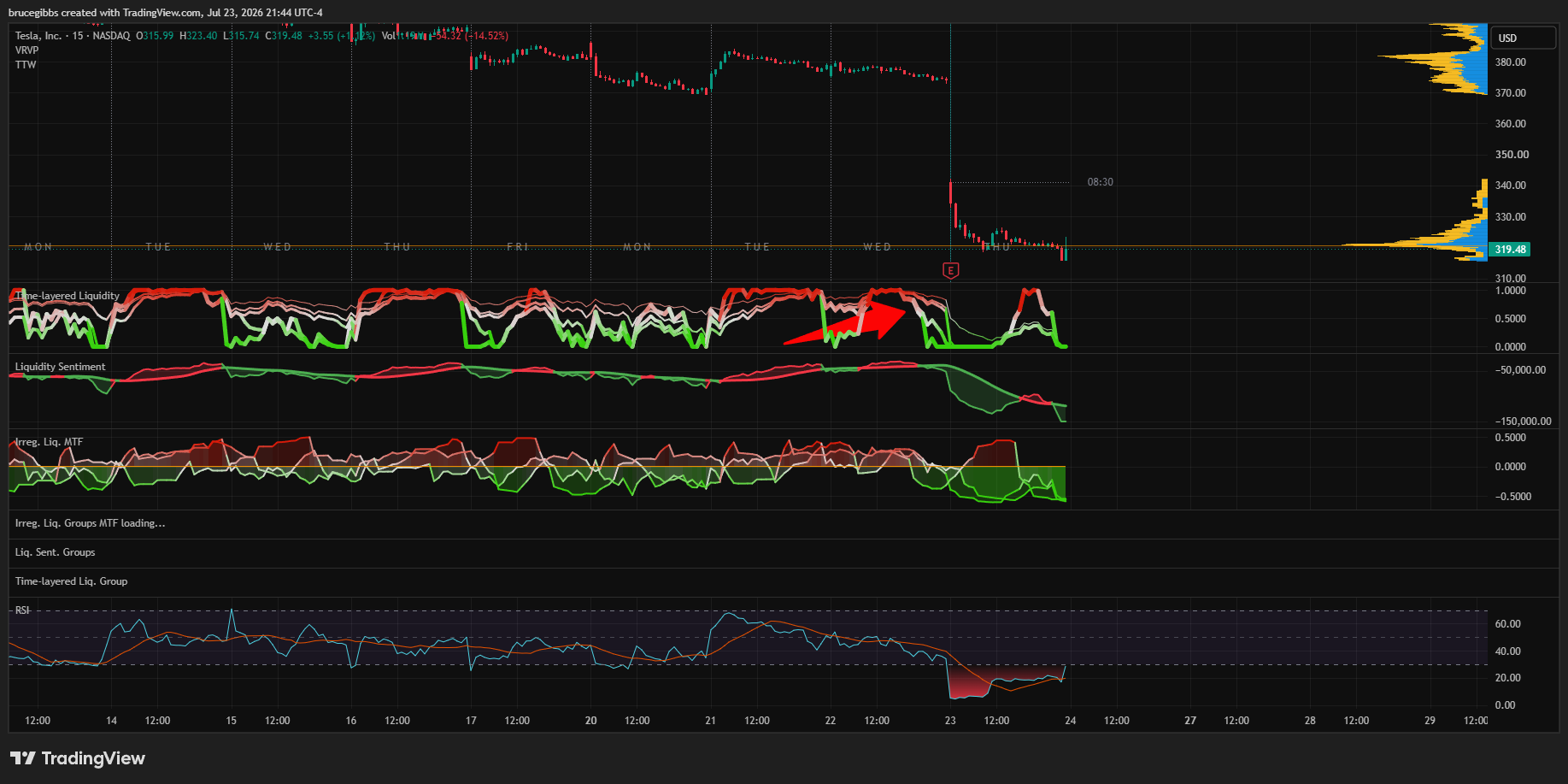Click the FRI weekday label on the chart

click(518, 247)
